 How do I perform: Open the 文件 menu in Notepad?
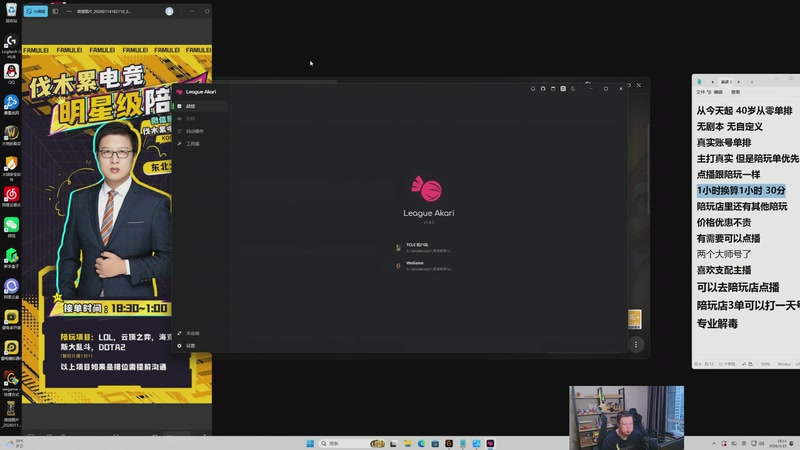(701, 92)
